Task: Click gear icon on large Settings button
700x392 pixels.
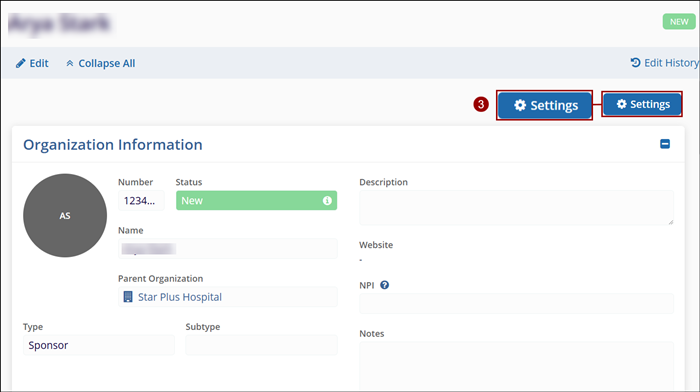Action: (520, 105)
